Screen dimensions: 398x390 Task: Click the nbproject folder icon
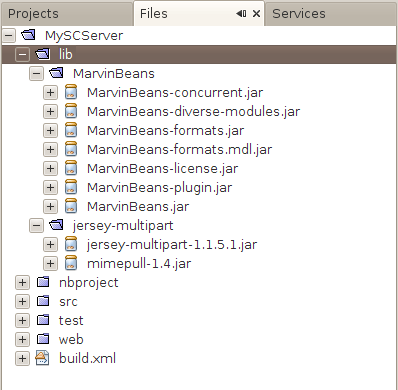(x=43, y=282)
